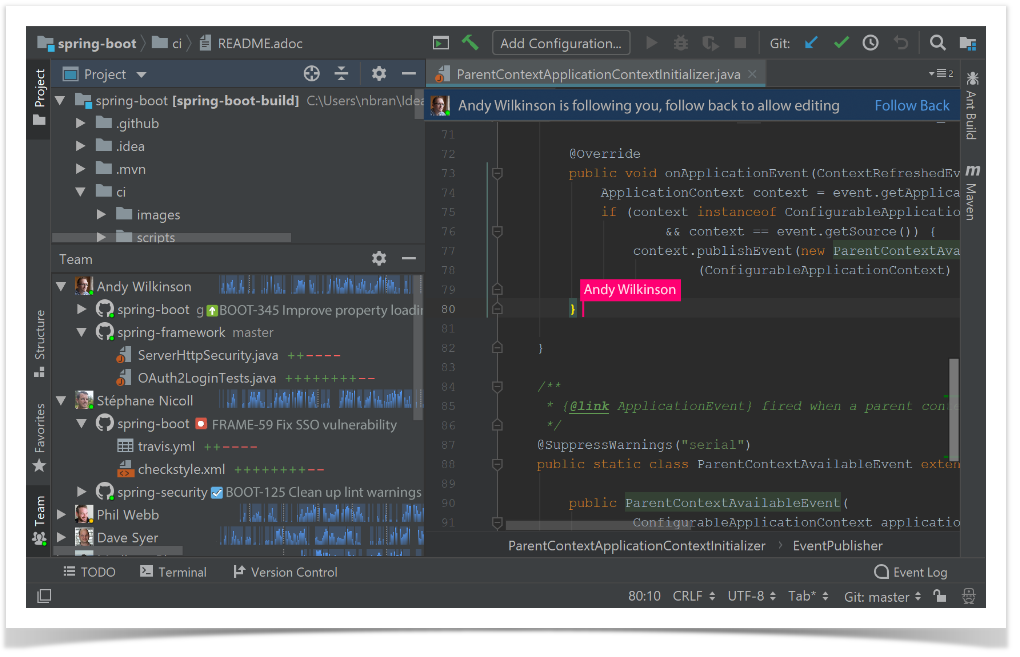
Task: Click the Build project hammer icon
Action: pos(470,43)
